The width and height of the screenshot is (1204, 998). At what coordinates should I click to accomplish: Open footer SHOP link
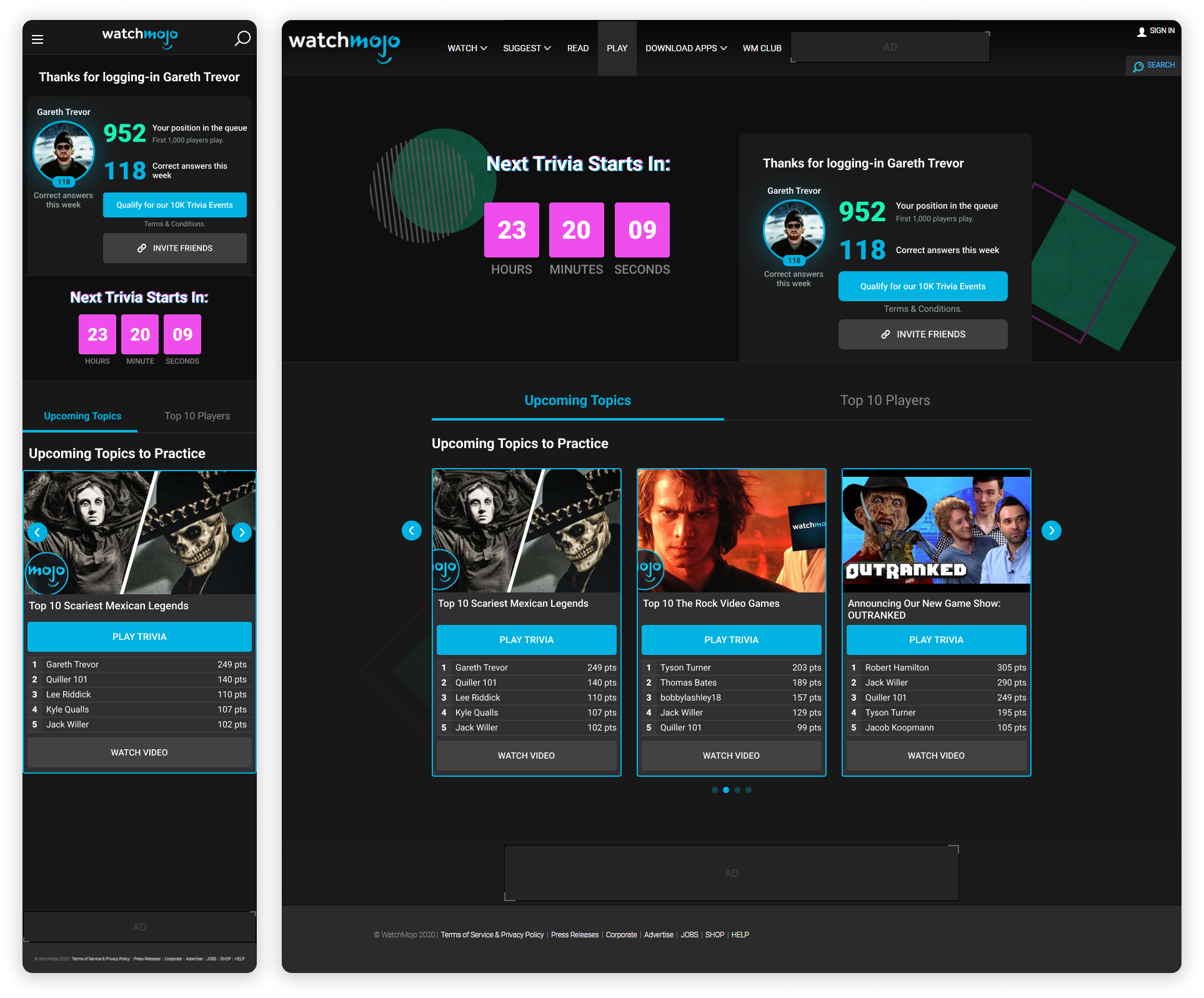715,935
